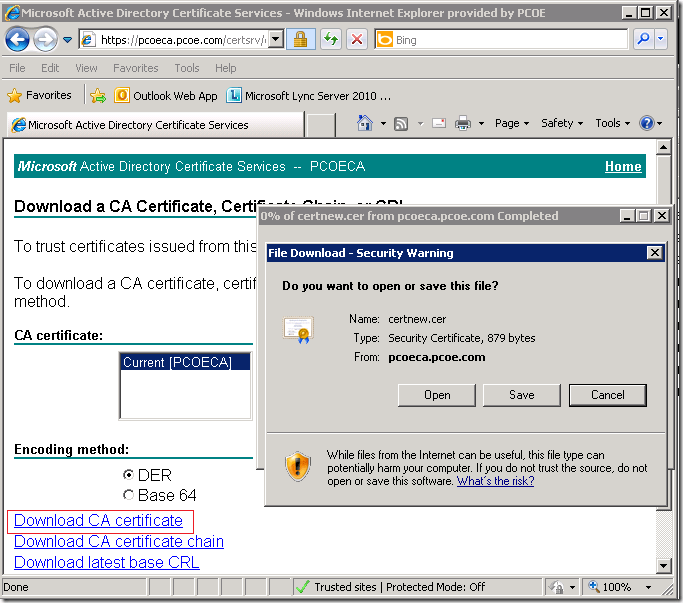Click Trusted sites security zone in status bar
The width and height of the screenshot is (683, 603).
coord(390,587)
